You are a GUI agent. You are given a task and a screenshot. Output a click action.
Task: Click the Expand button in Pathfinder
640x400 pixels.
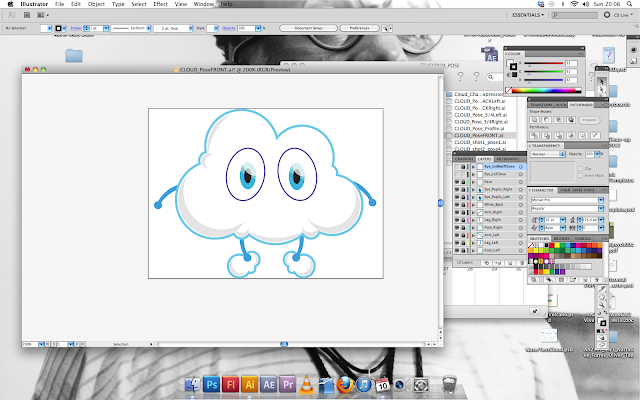pos(589,120)
